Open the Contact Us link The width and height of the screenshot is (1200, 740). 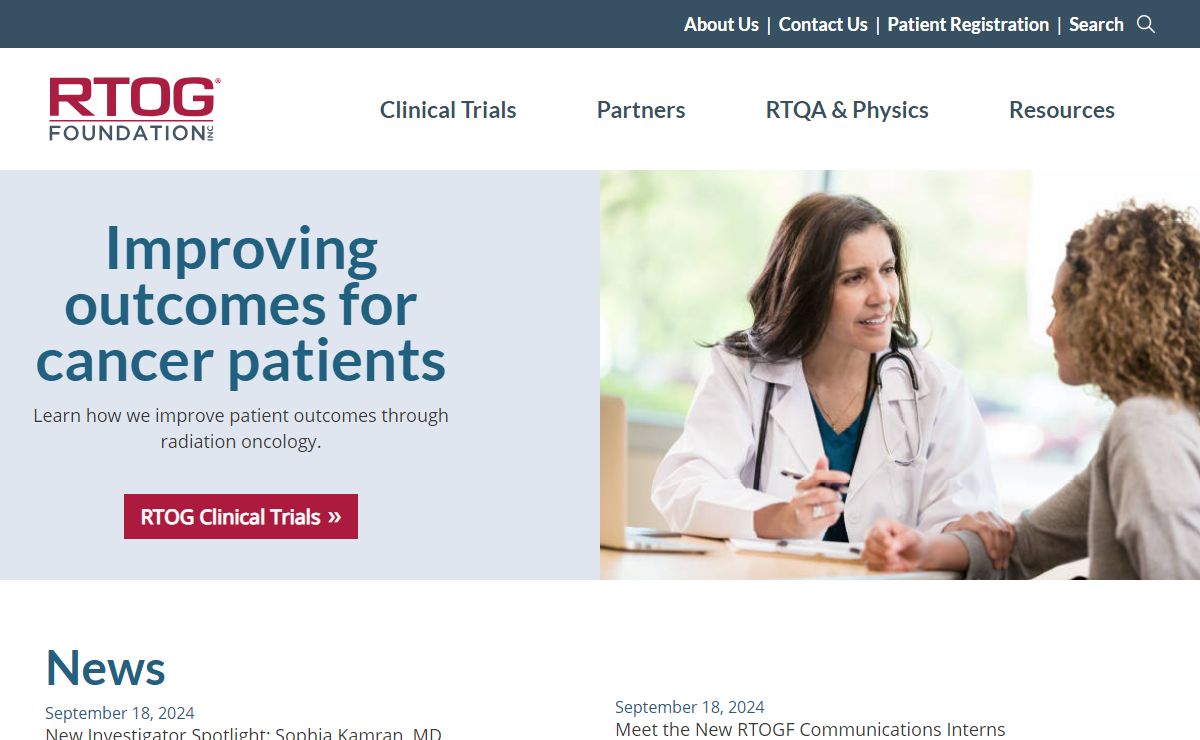(x=823, y=24)
